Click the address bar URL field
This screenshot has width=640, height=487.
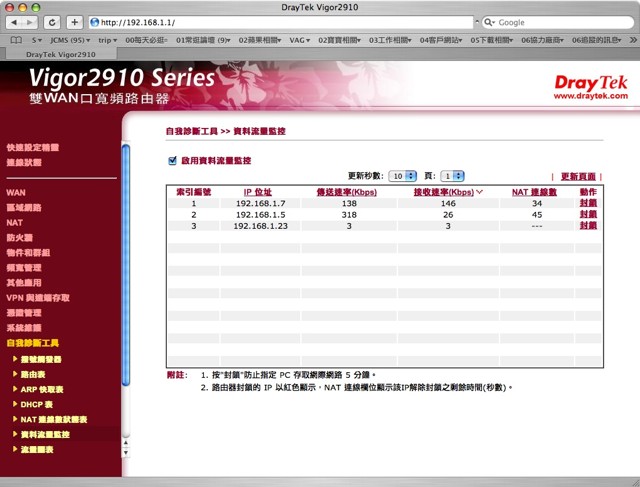coord(281,22)
